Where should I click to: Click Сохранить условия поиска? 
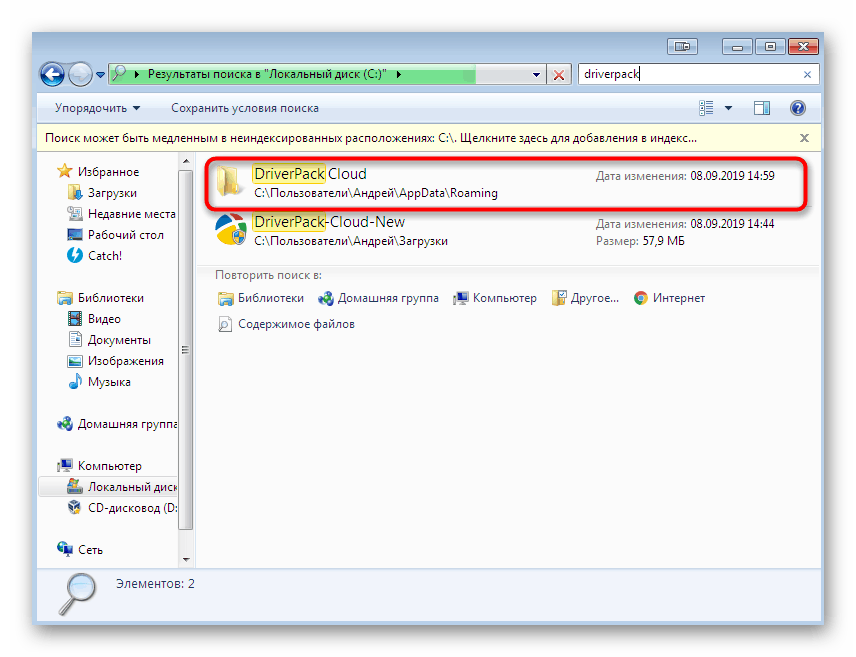point(245,108)
